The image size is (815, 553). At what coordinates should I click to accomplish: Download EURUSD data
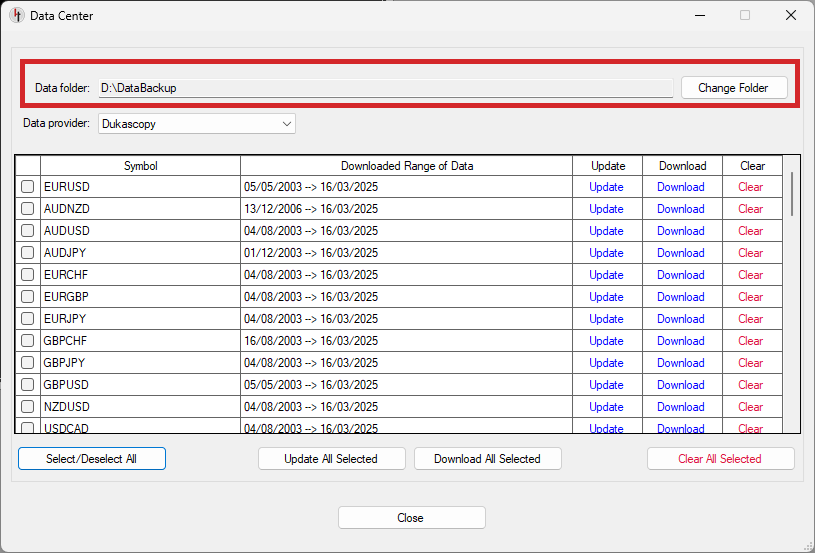click(x=681, y=187)
